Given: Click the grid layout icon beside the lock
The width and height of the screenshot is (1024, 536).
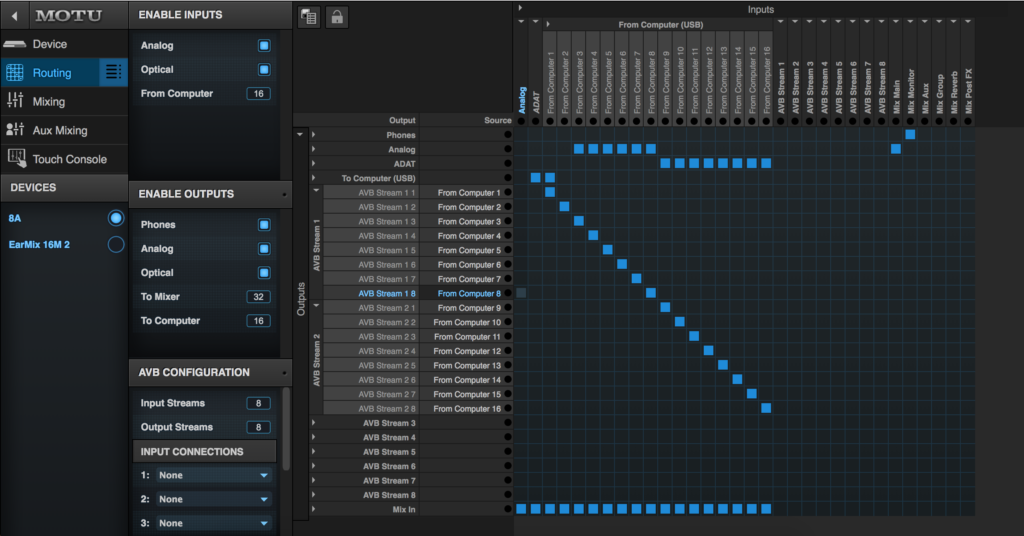Looking at the screenshot, I should point(308,16).
